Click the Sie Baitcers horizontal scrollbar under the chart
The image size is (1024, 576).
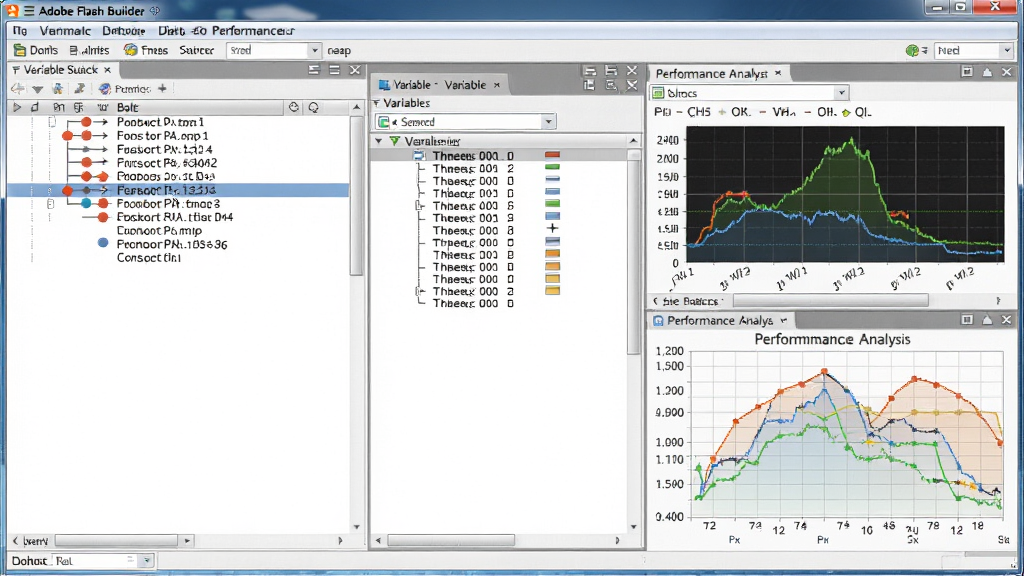(830, 300)
